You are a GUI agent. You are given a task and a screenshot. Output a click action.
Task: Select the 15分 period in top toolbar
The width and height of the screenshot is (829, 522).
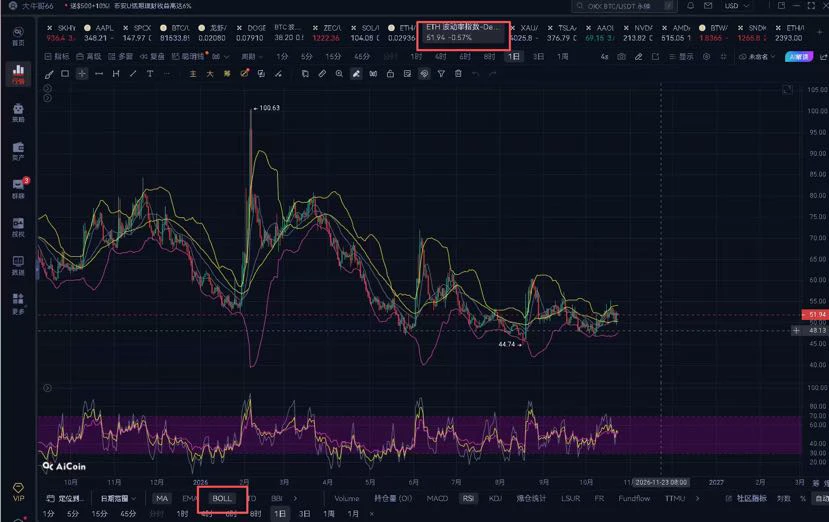point(333,56)
